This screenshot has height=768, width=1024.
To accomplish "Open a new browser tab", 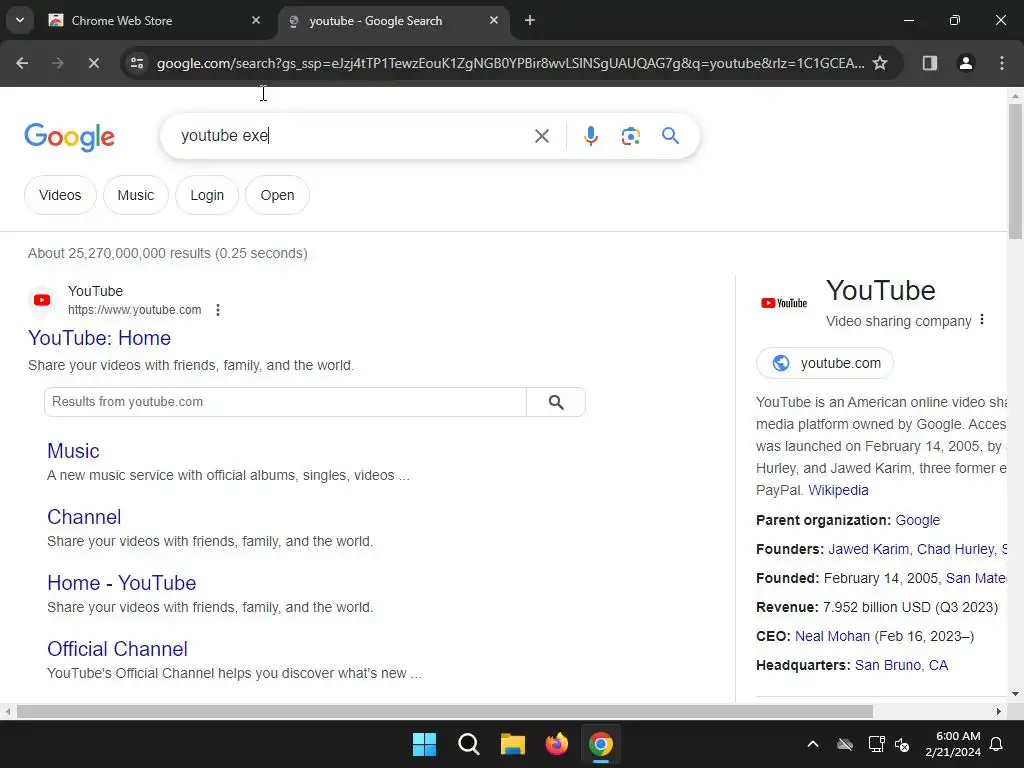I will tap(530, 20).
